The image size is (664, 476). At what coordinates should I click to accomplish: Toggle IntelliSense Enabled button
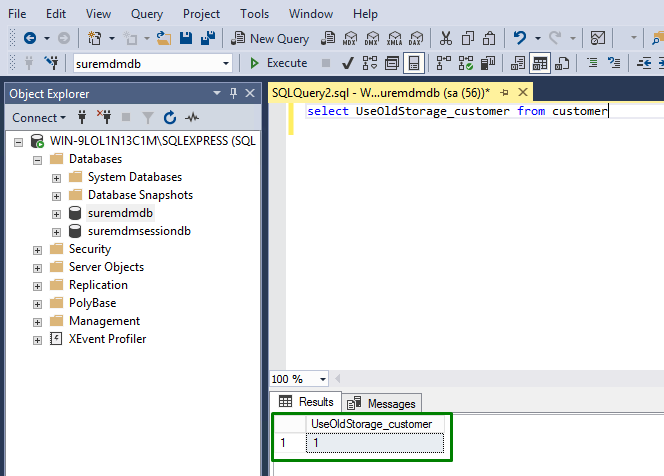(x=414, y=64)
